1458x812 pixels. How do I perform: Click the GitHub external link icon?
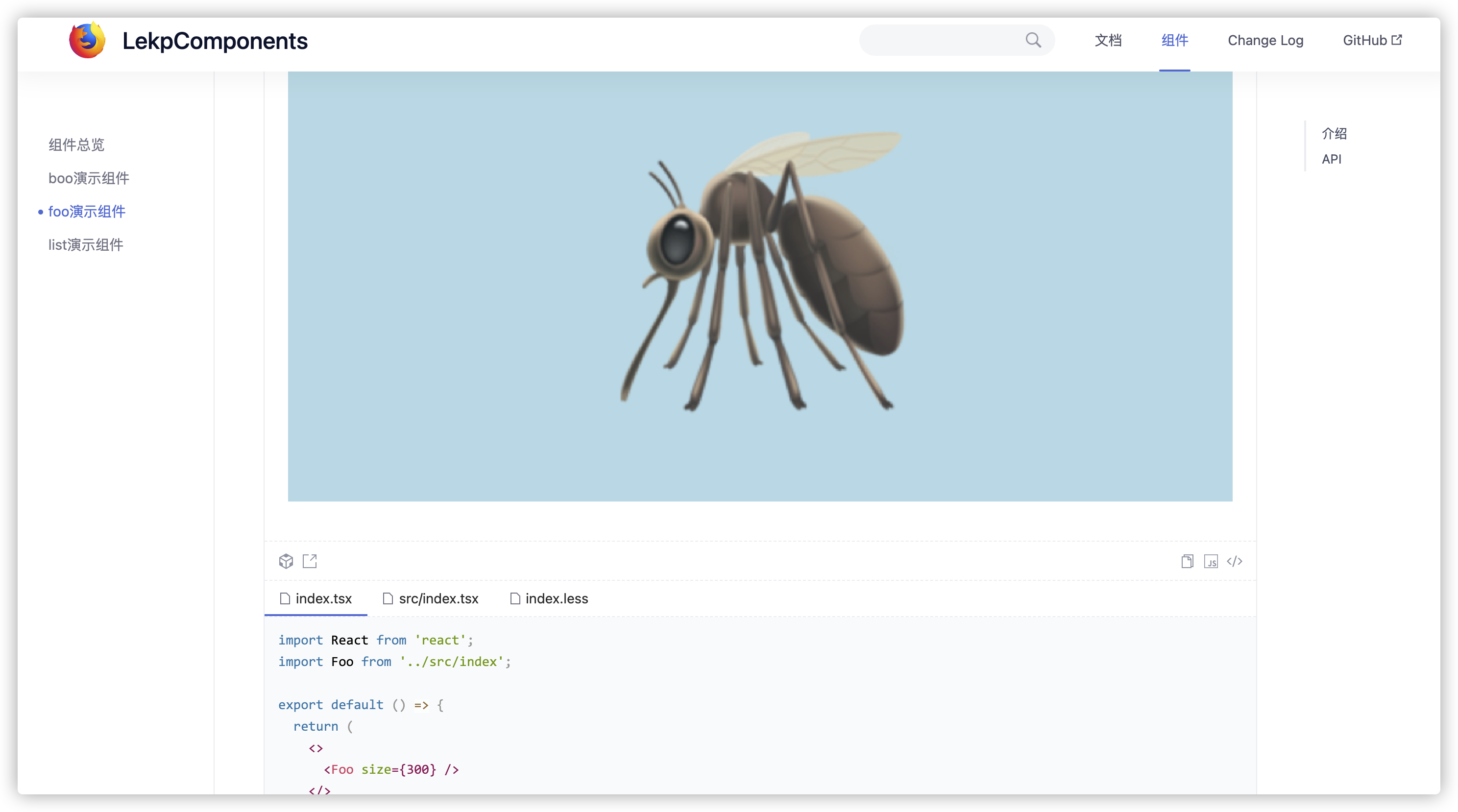[x=1397, y=40]
